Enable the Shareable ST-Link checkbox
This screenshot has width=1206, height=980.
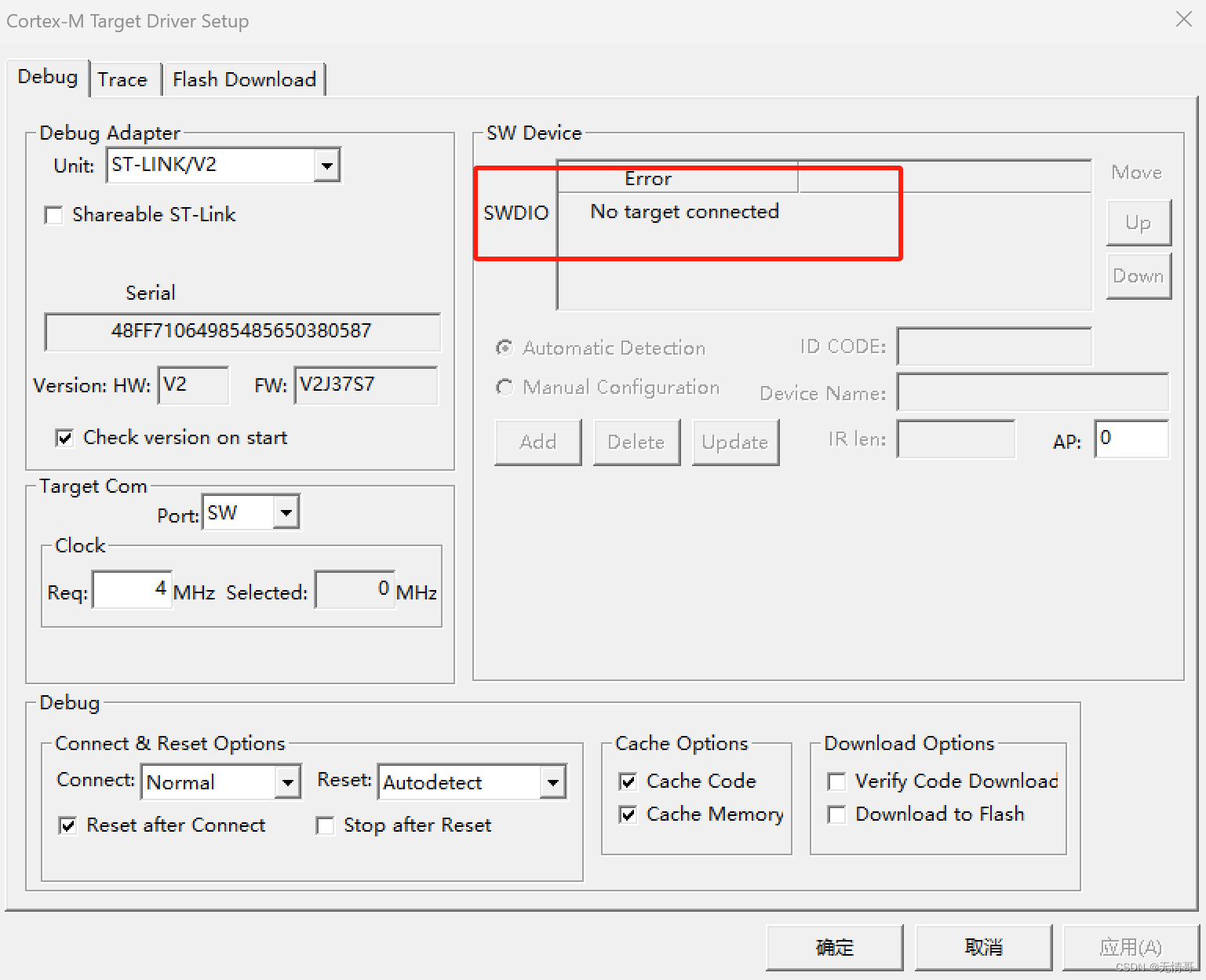[53, 215]
